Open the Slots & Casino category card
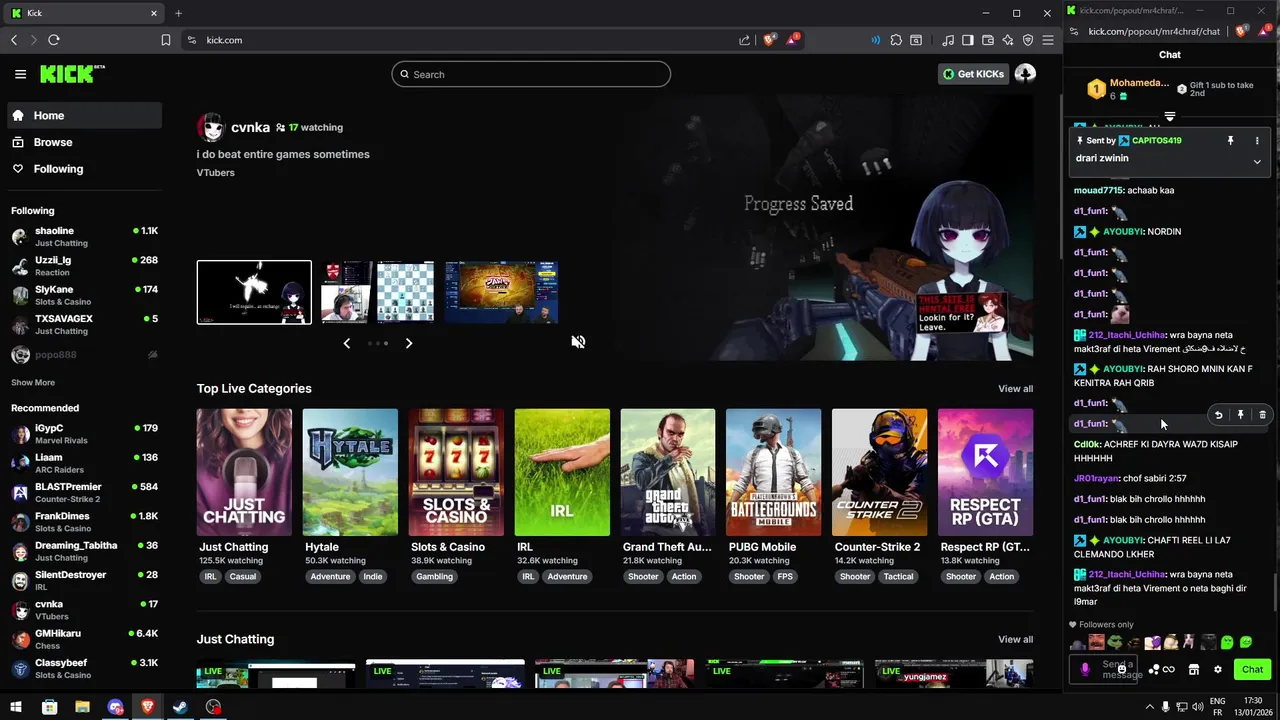The width and height of the screenshot is (1280, 720). point(456,472)
